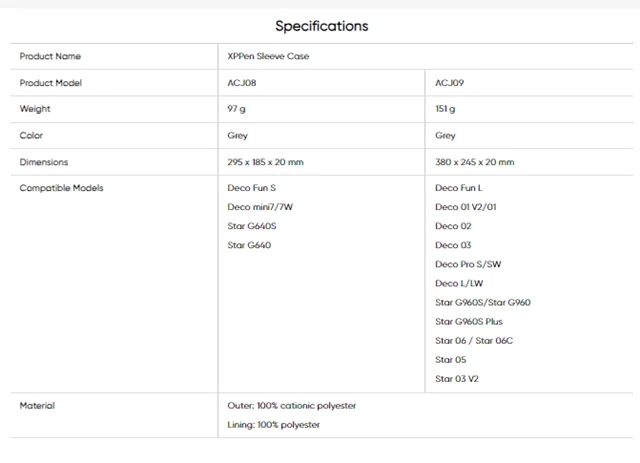
Task: Select the Star 03 V2 entry
Action: pyautogui.click(x=457, y=379)
